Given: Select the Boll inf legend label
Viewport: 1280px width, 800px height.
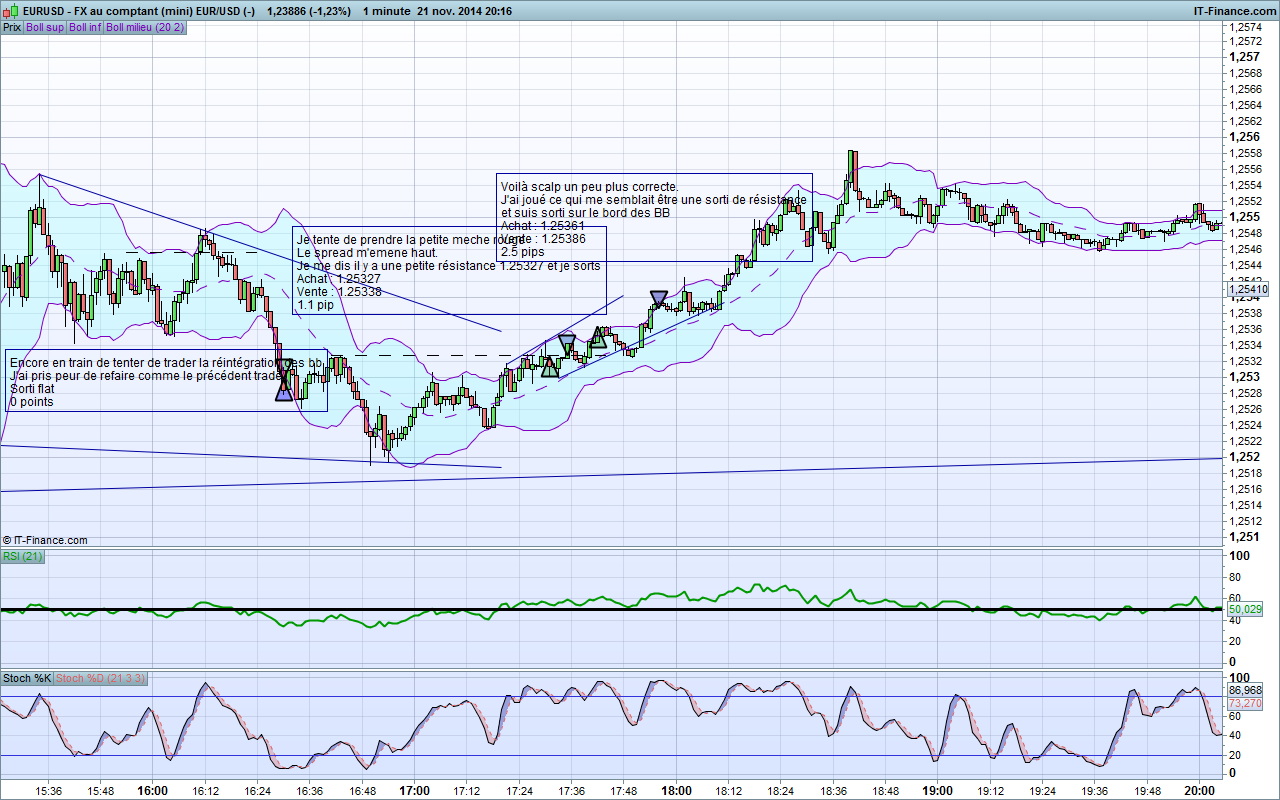Looking at the screenshot, I should pos(84,27).
